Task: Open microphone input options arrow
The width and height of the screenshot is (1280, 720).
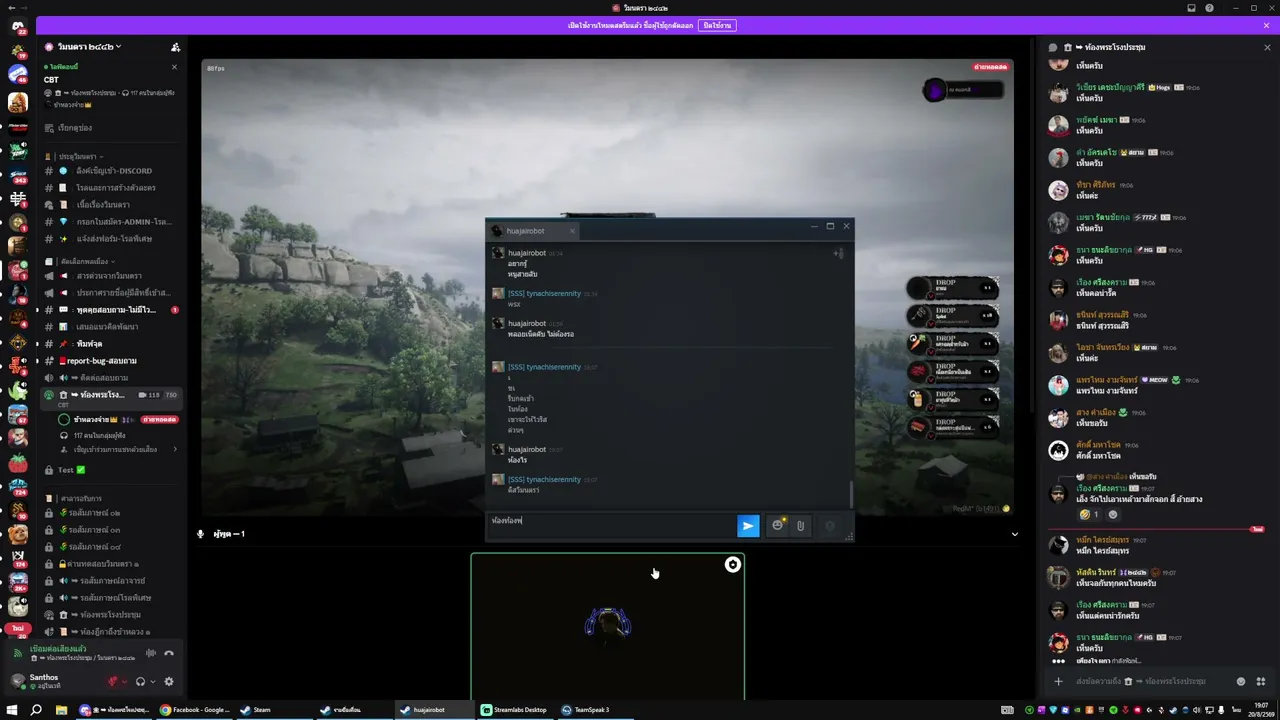Action: point(125,682)
